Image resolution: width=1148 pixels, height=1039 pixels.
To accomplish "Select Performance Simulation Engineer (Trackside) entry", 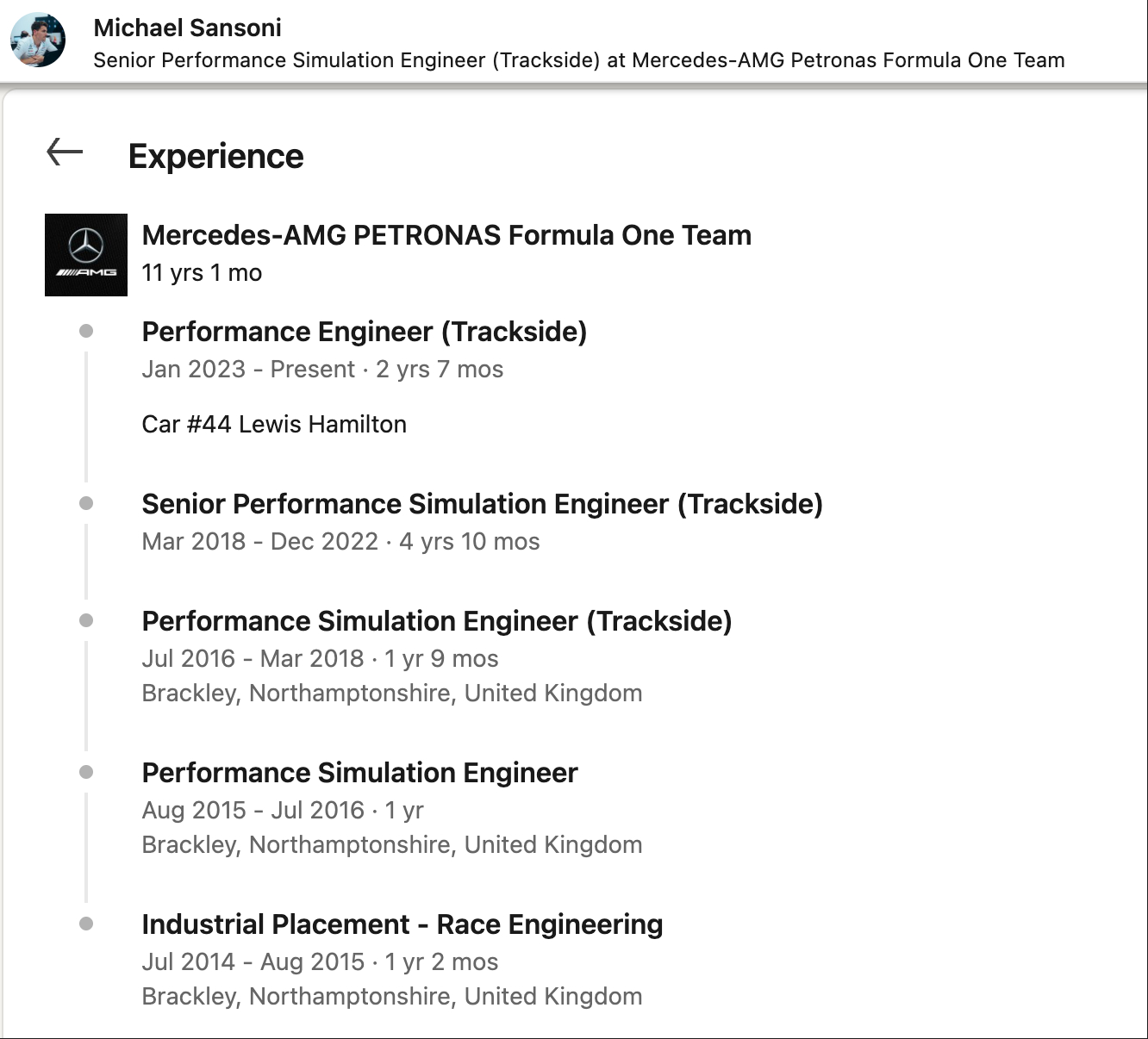I will 436,621.
